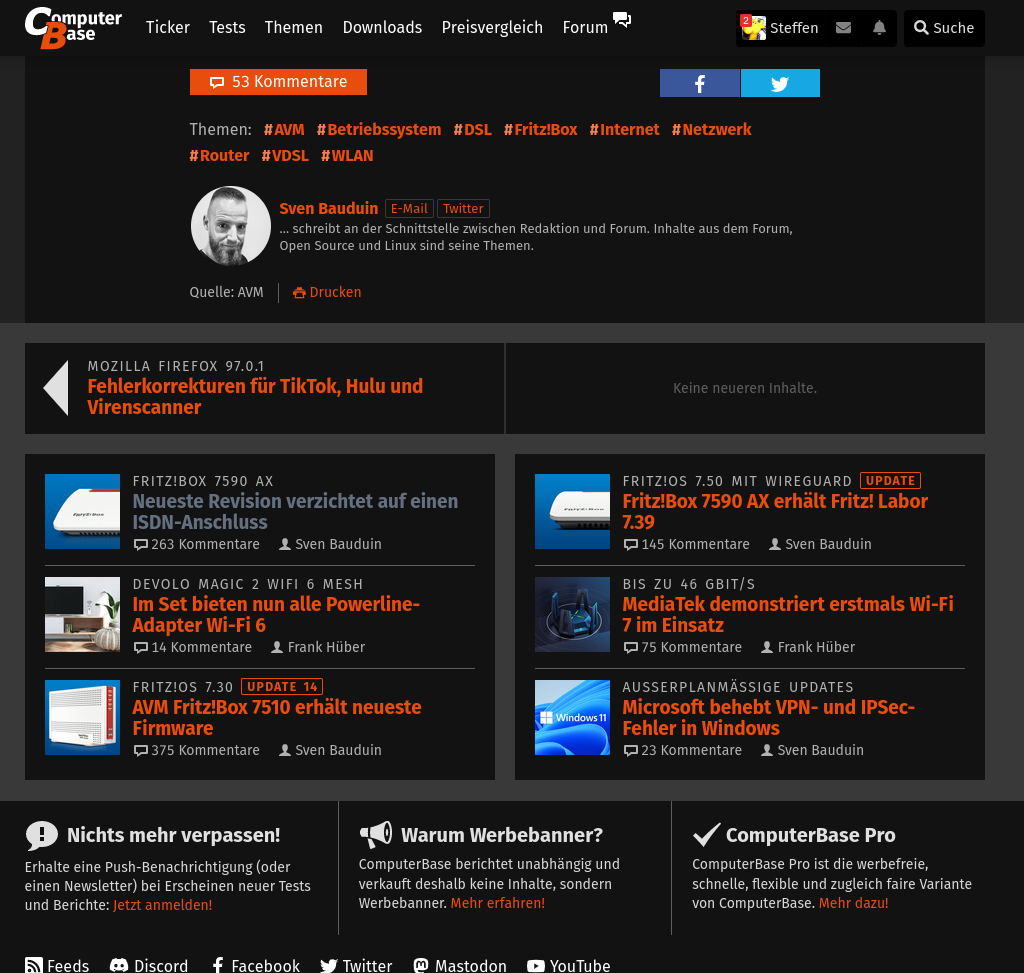The width and height of the screenshot is (1024, 973).
Task: Open the Fritz! Labor 7.39 article
Action: (775, 511)
